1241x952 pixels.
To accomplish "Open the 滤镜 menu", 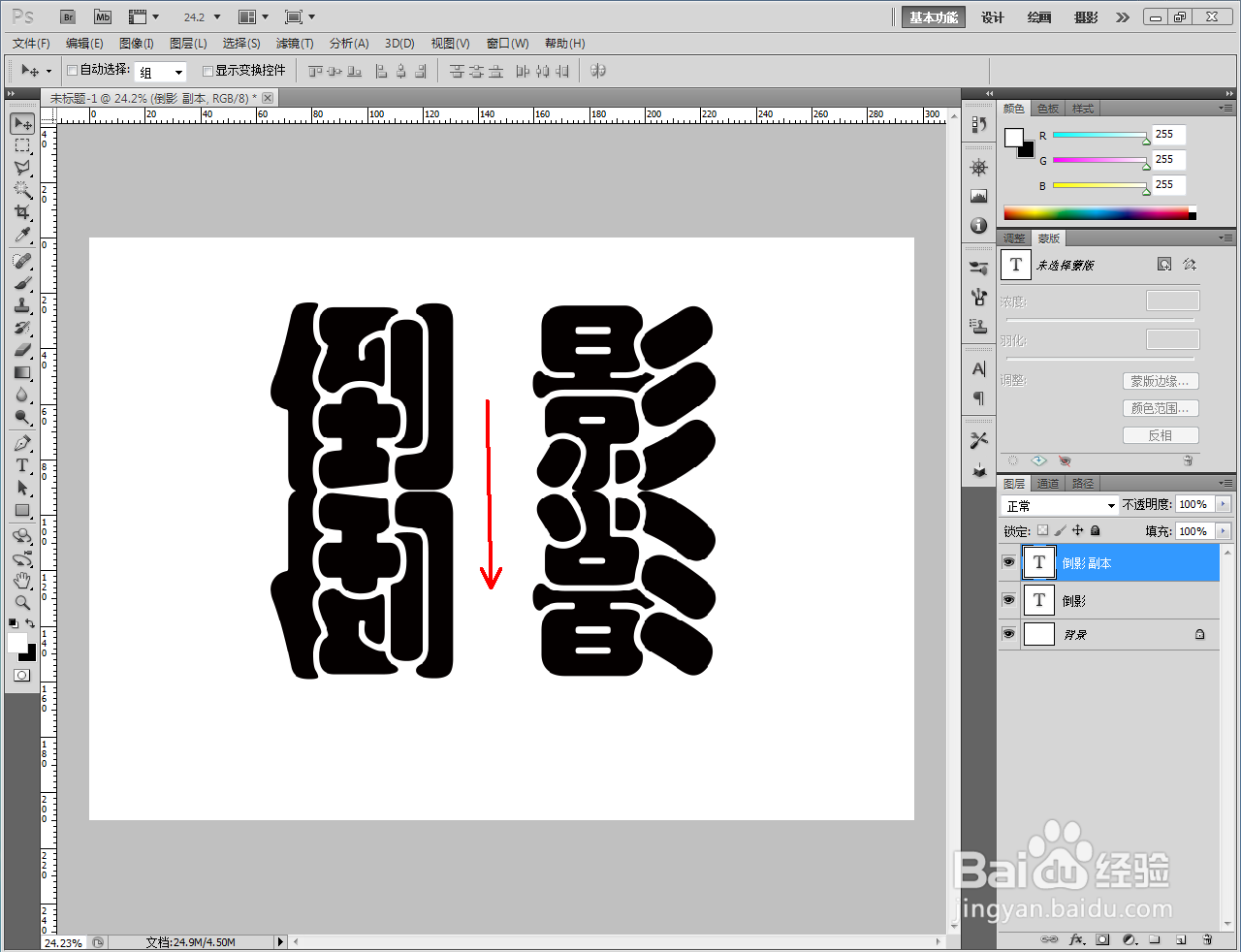I will tap(296, 43).
